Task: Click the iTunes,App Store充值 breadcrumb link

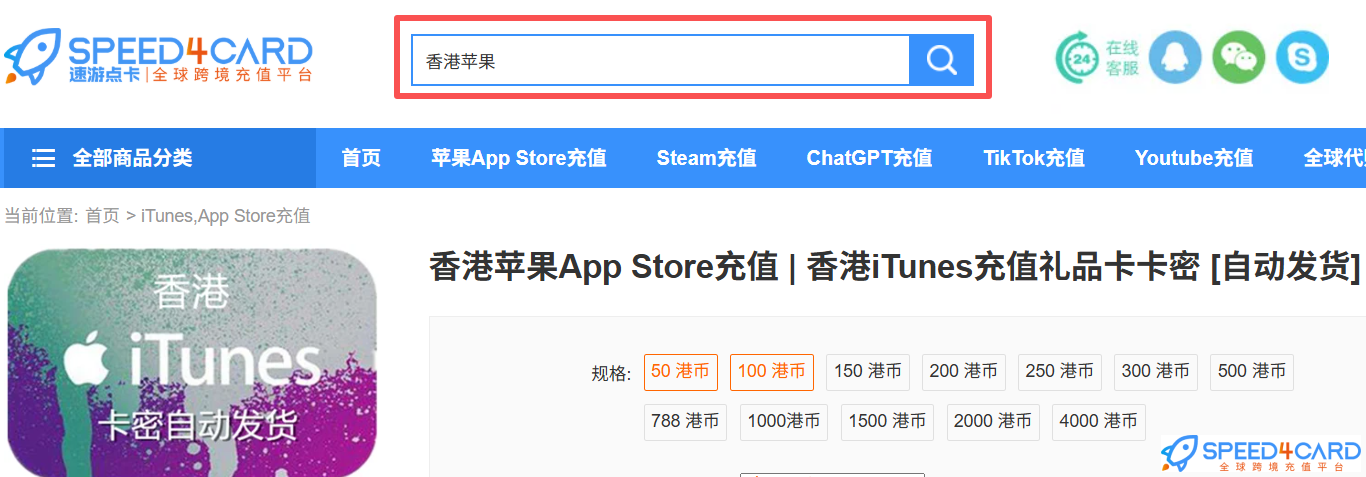Action: pos(226,216)
